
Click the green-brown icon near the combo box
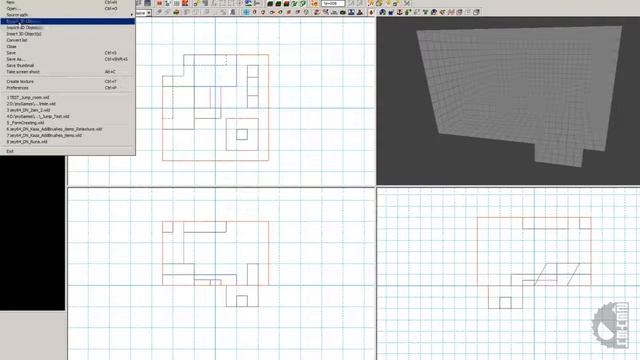[x=176, y=12]
